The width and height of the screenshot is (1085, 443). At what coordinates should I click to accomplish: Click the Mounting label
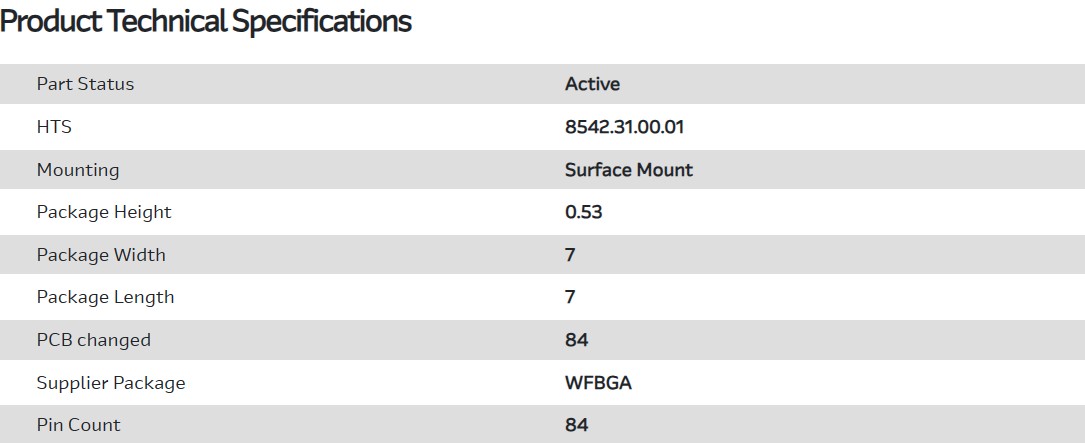78,170
